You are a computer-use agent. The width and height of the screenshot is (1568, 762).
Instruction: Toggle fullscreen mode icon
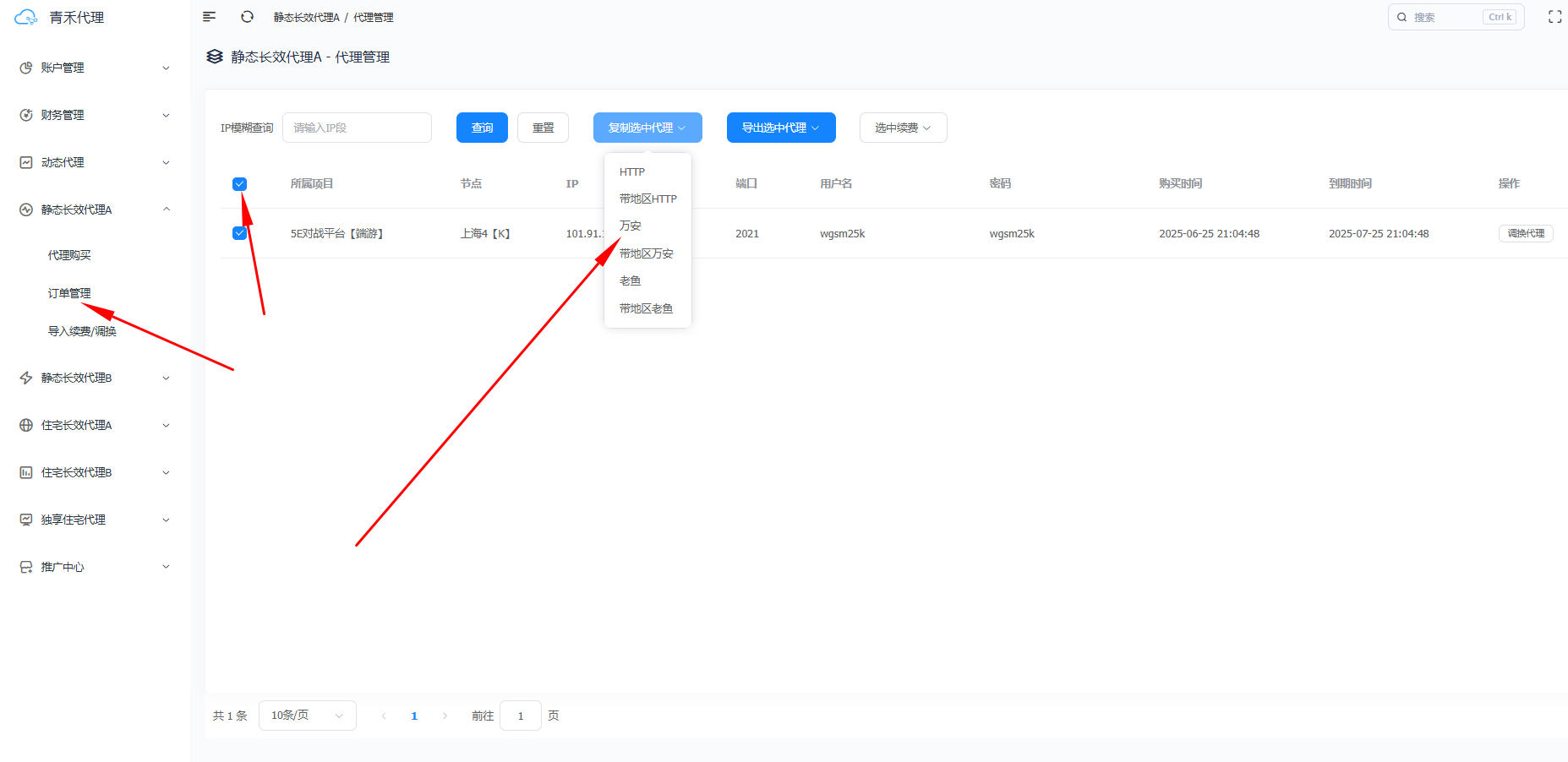(1554, 17)
